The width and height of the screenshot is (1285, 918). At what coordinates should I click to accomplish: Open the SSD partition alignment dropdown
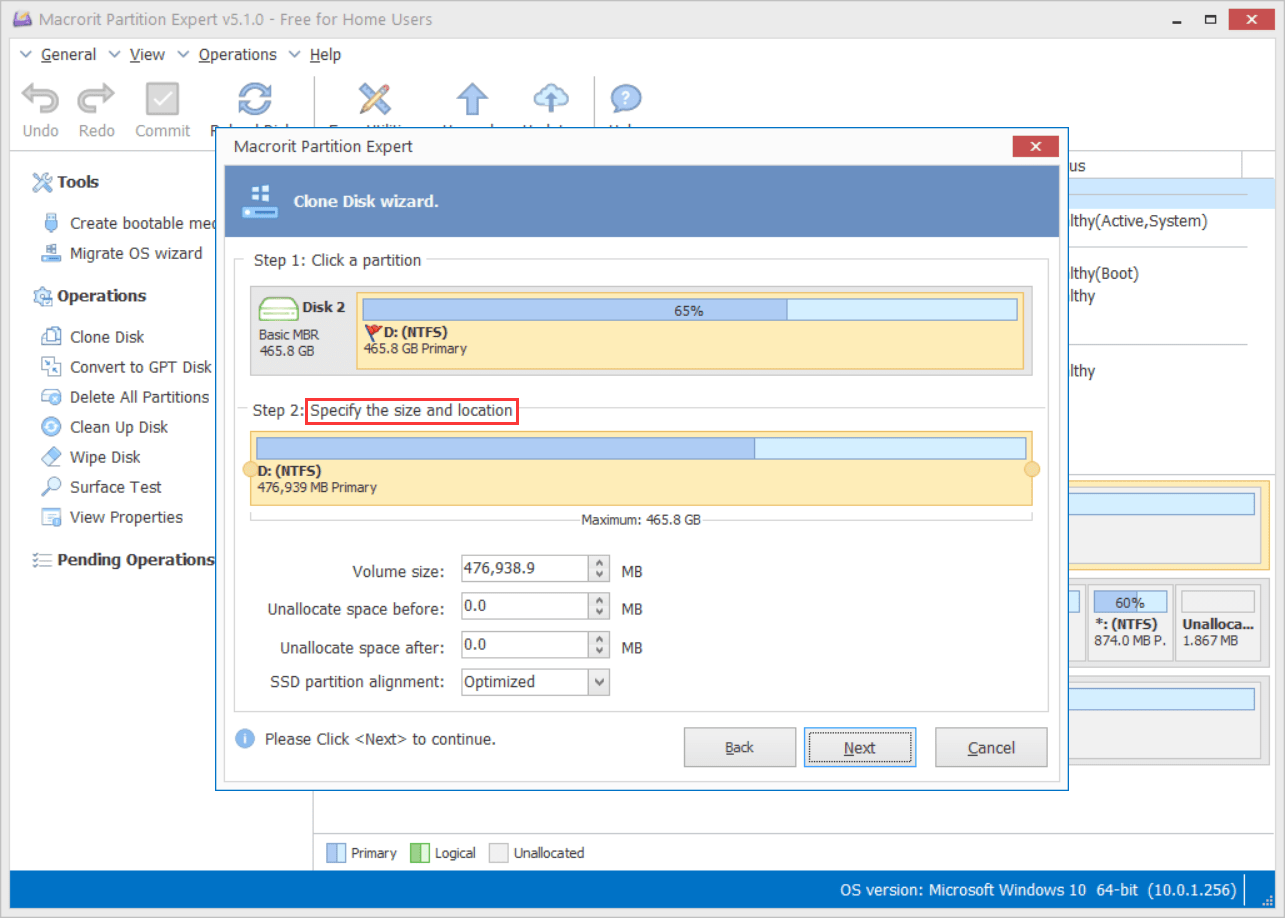tap(599, 682)
